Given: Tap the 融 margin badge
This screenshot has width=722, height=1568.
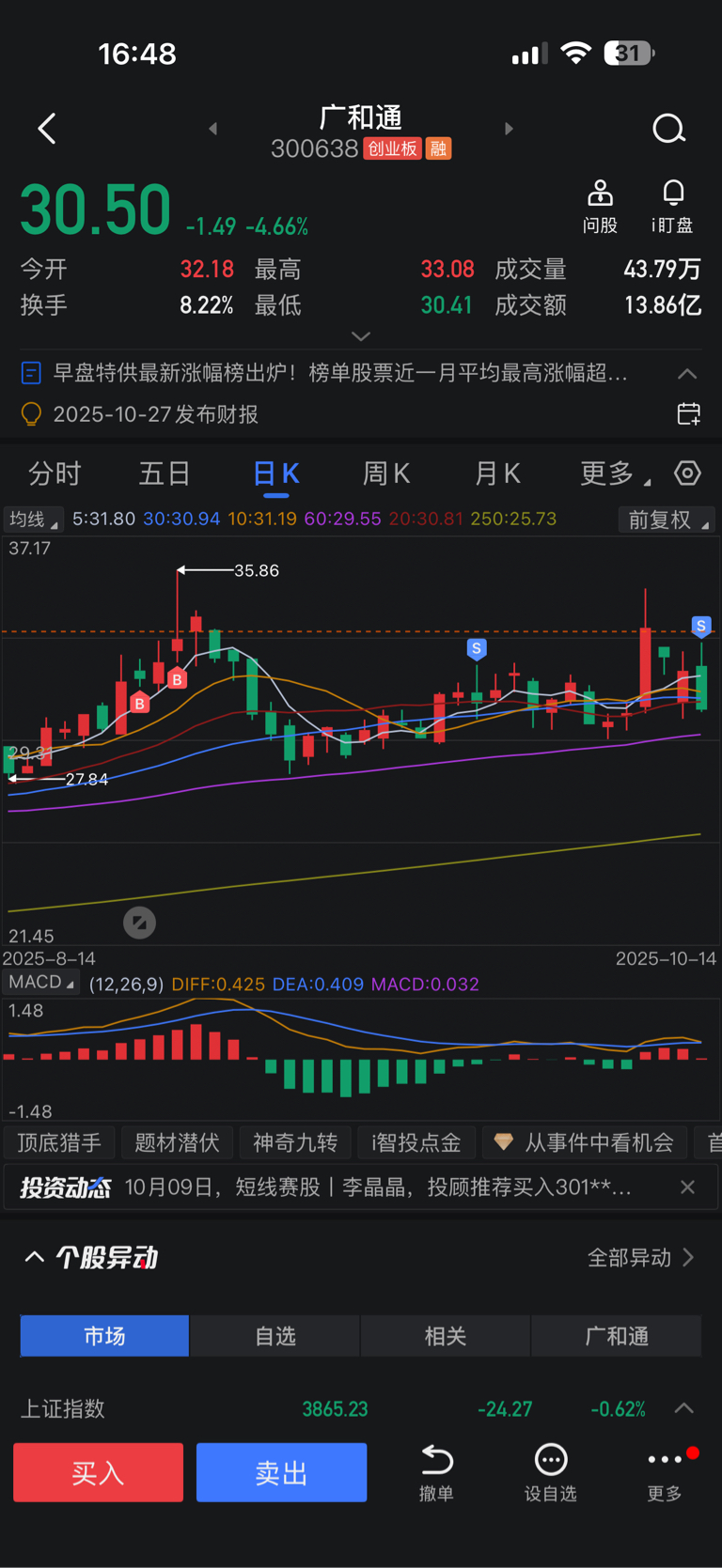Looking at the screenshot, I should (x=438, y=148).
